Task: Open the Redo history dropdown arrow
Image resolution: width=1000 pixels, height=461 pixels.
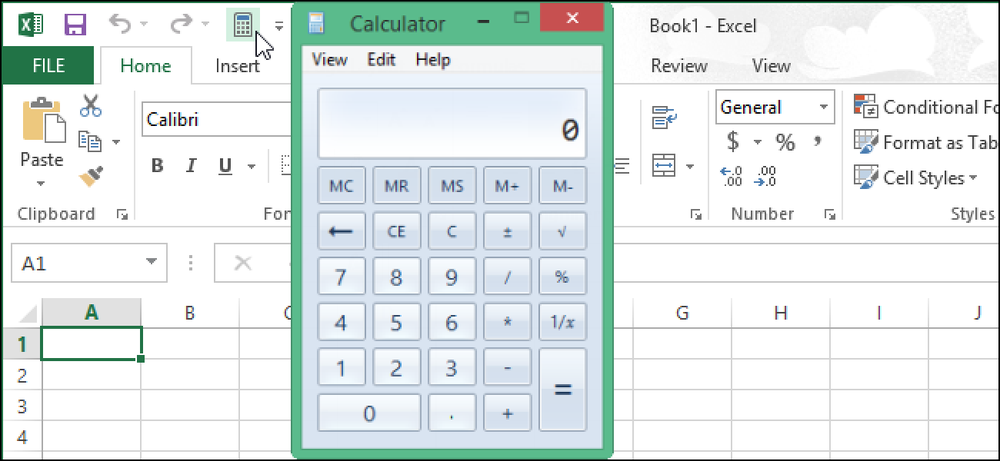Action: tap(205, 25)
